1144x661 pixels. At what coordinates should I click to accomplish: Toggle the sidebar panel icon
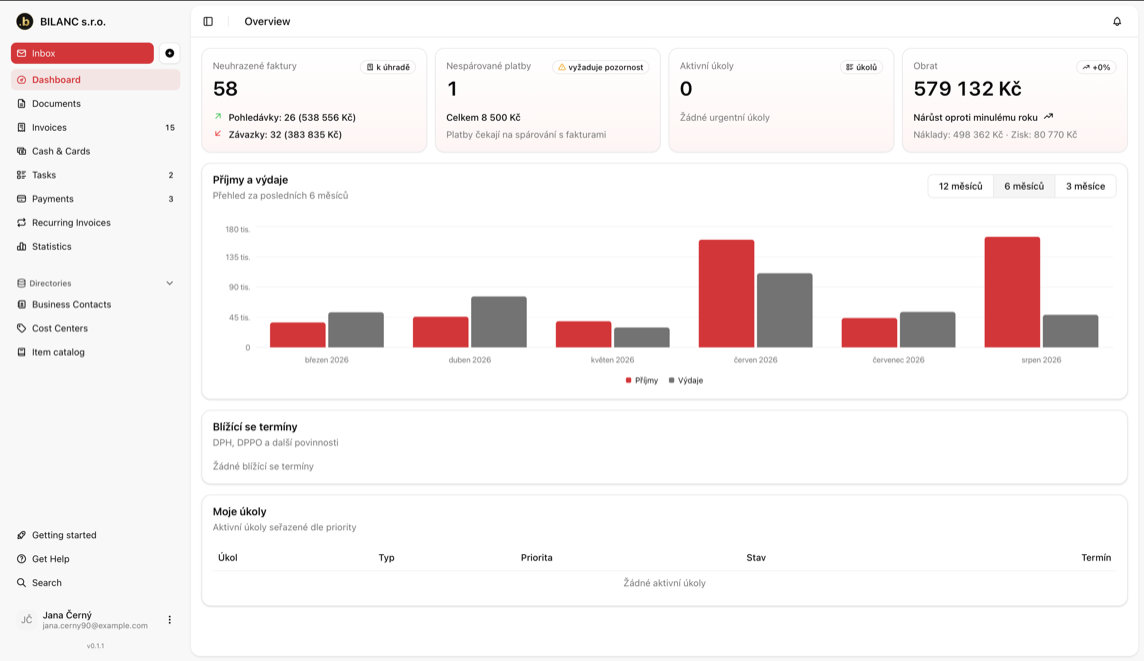click(208, 22)
